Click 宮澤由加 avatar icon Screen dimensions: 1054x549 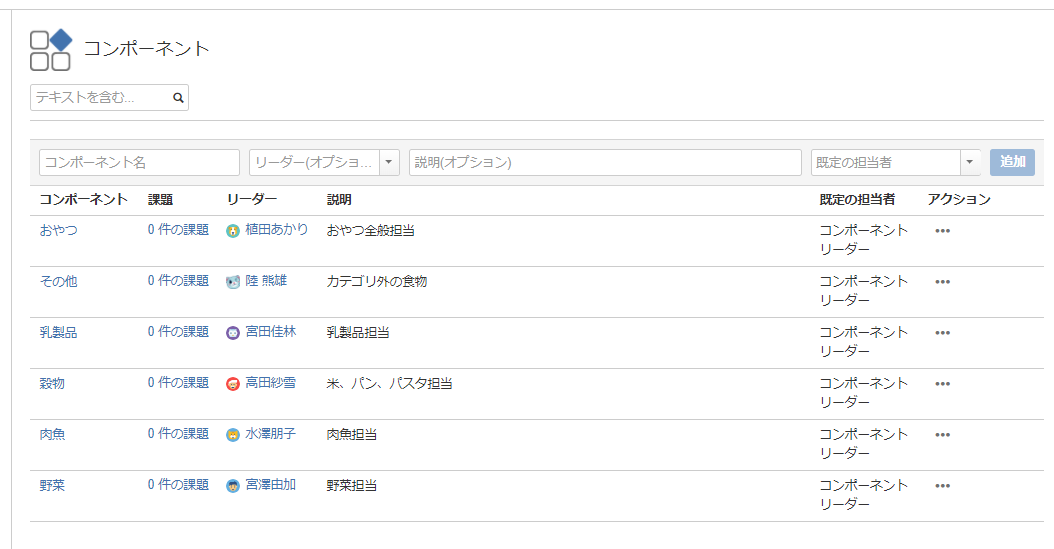click(233, 487)
